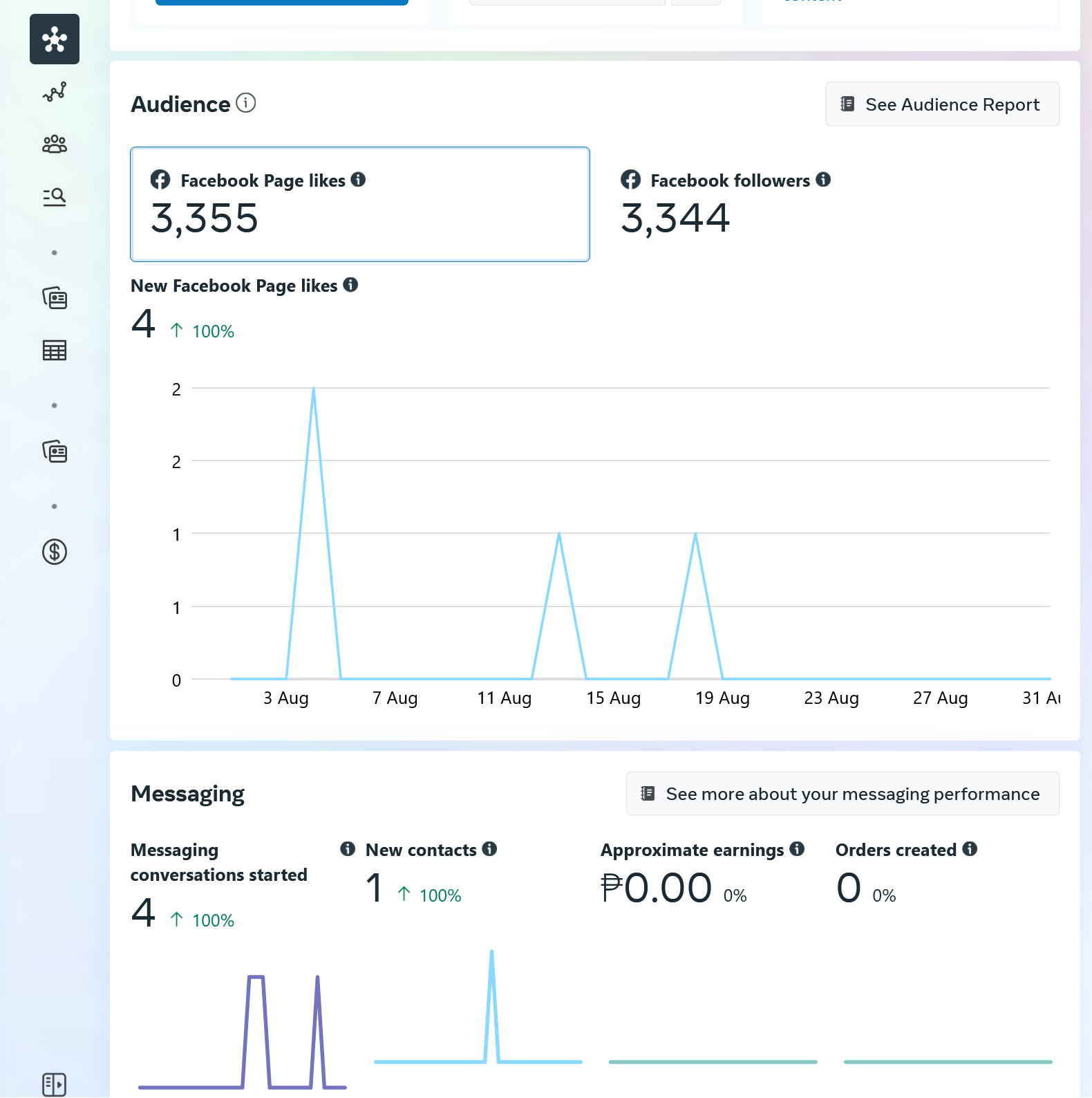Open the lower content card icon in sidebar
This screenshot has width=1092, height=1098.
[55, 452]
